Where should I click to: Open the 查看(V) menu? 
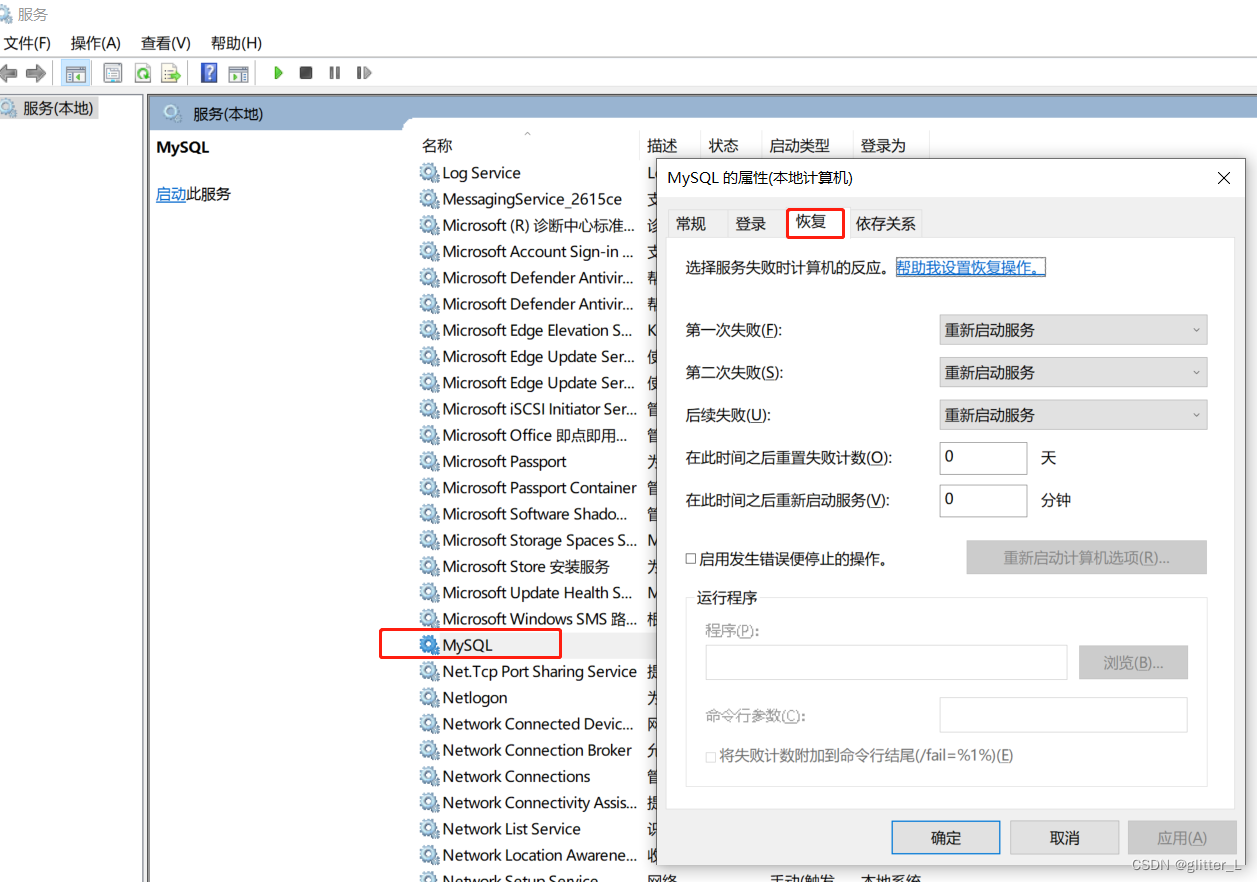(x=165, y=43)
